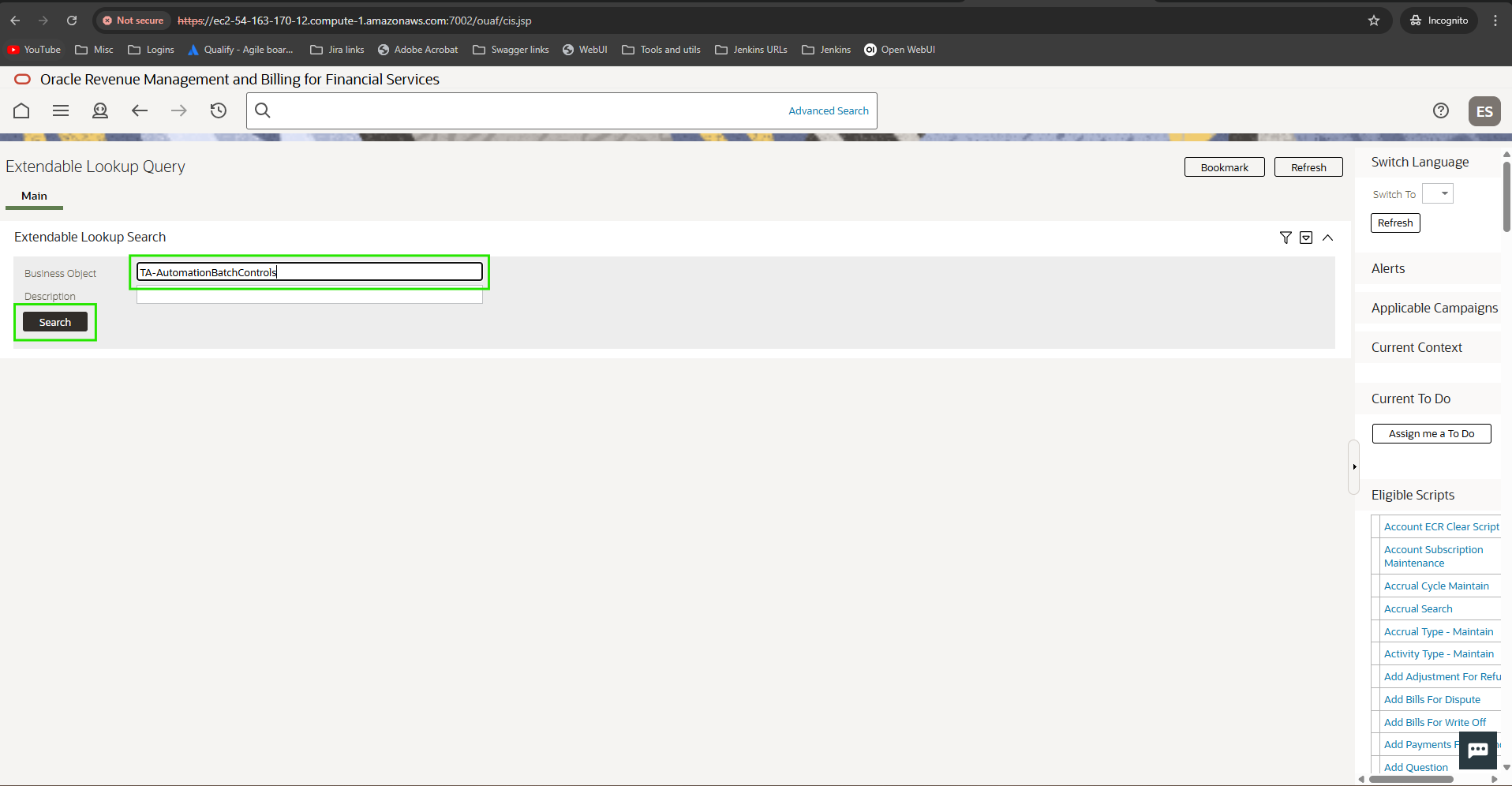The height and width of the screenshot is (786, 1512).
Task: Collapse the dashboard sidebar arrow
Action: 1354,466
